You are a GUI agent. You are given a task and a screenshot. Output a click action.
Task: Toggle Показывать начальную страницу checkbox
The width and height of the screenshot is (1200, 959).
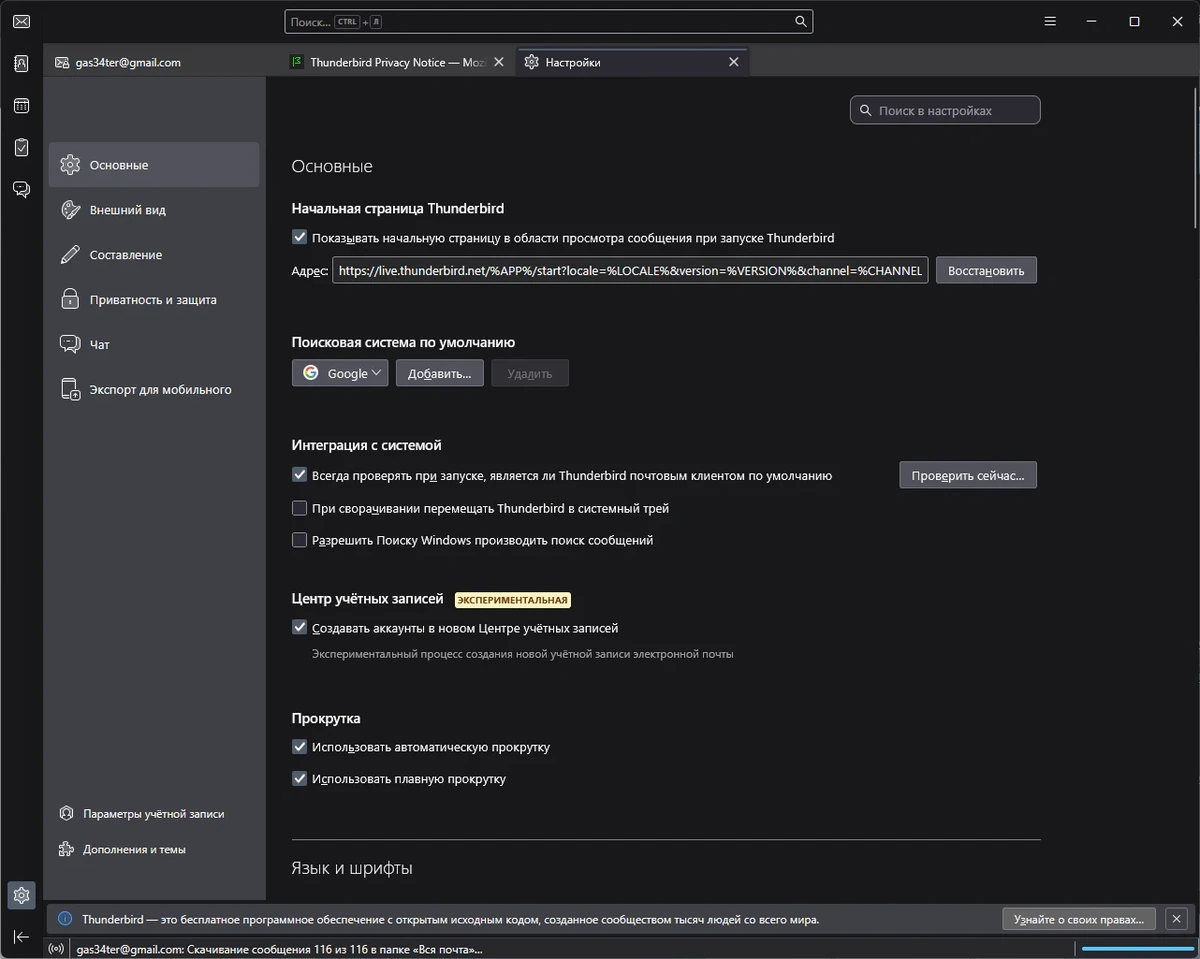click(x=299, y=238)
